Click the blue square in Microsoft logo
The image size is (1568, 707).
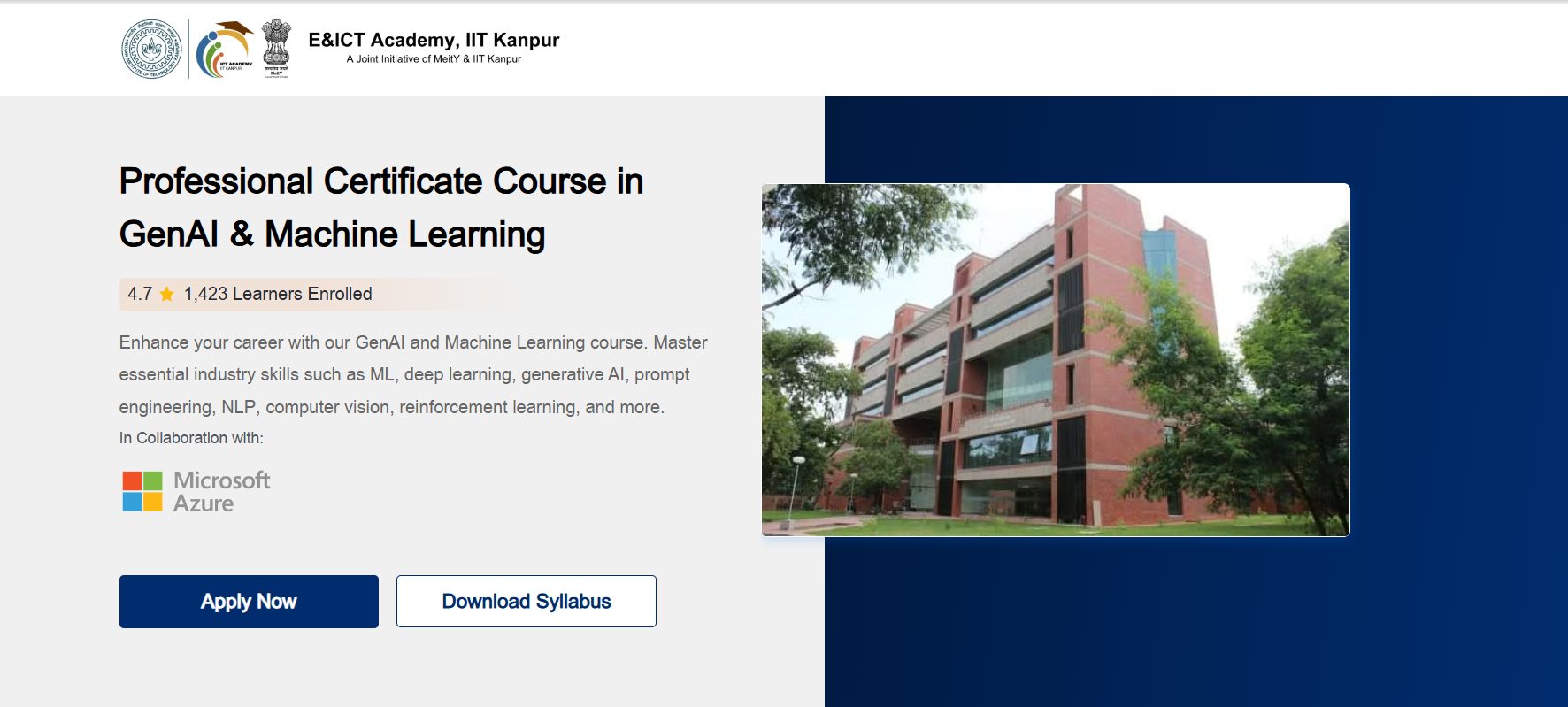click(x=132, y=502)
